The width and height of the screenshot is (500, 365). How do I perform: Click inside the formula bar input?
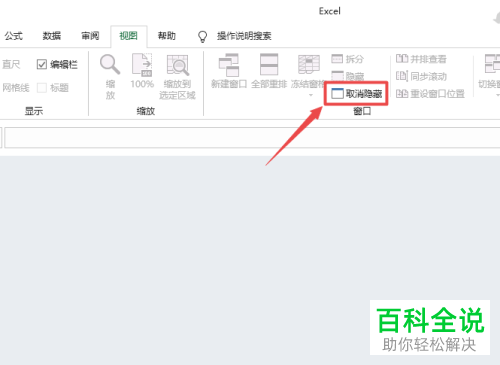click(252, 138)
